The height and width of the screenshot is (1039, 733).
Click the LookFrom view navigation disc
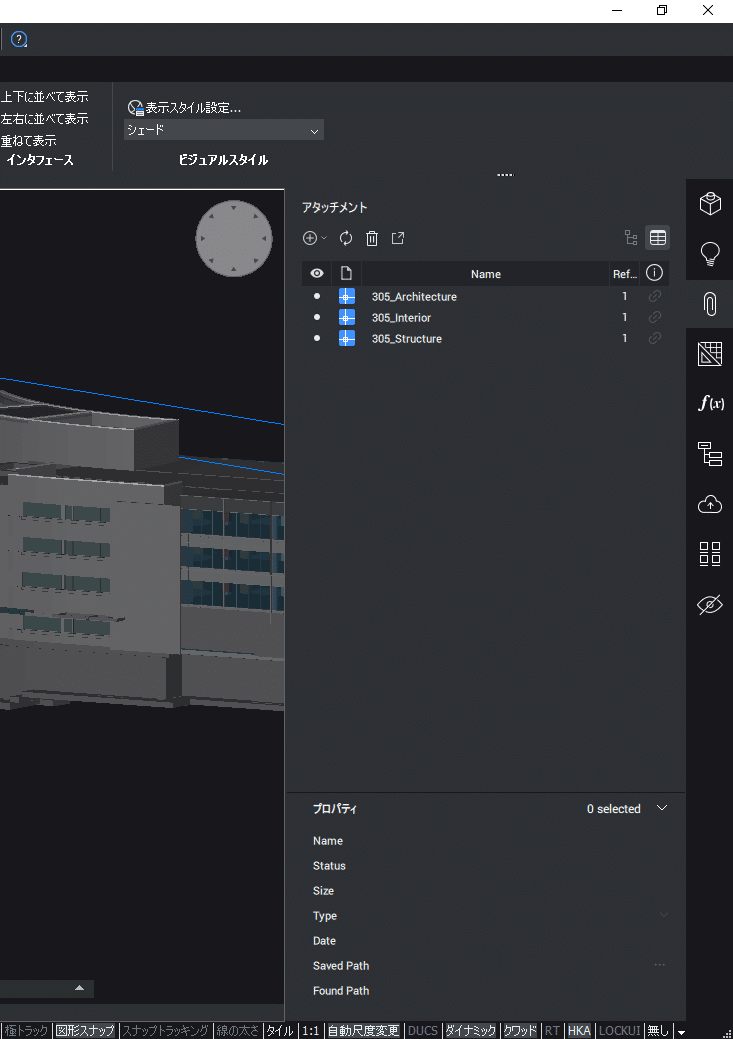234,239
